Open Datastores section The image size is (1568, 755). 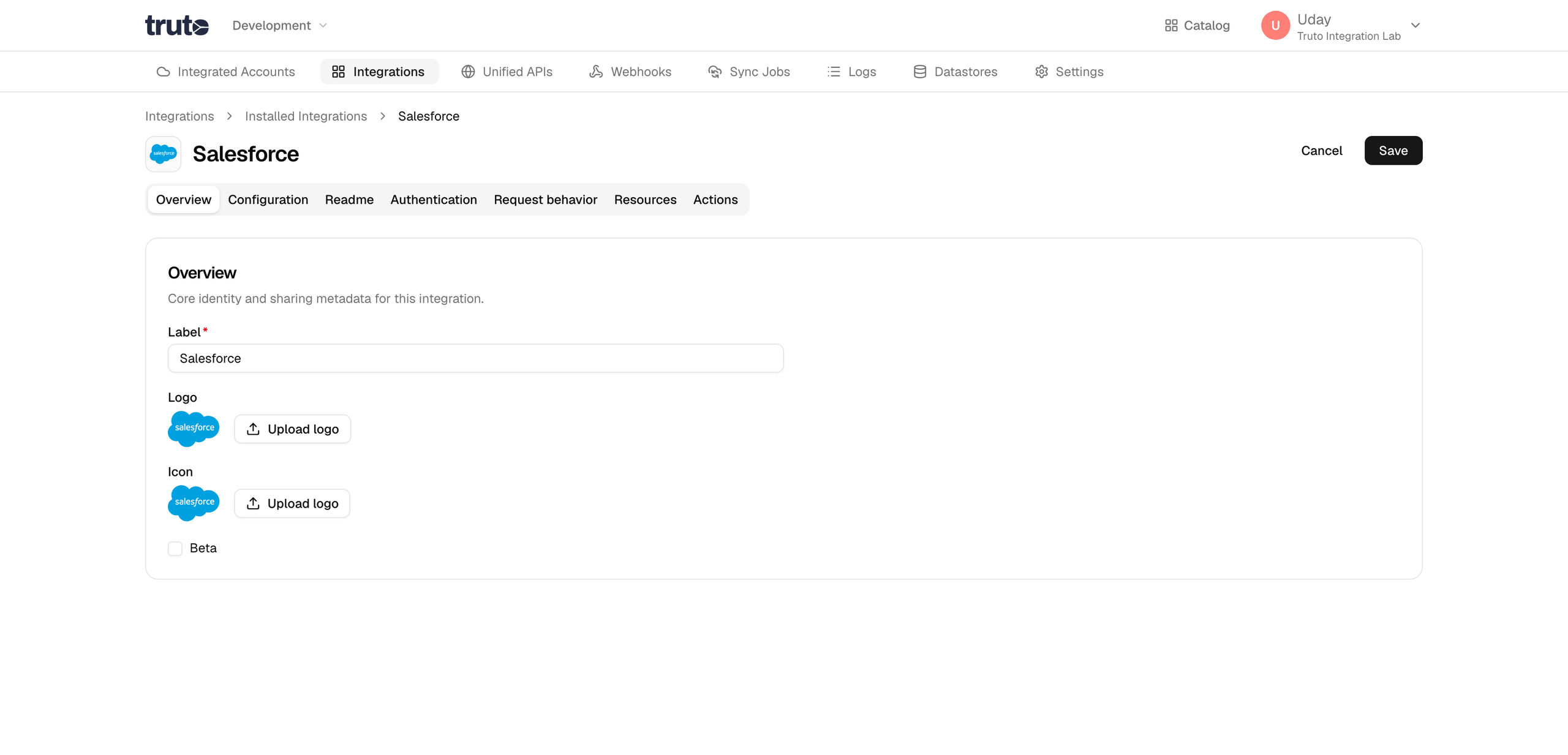point(956,72)
